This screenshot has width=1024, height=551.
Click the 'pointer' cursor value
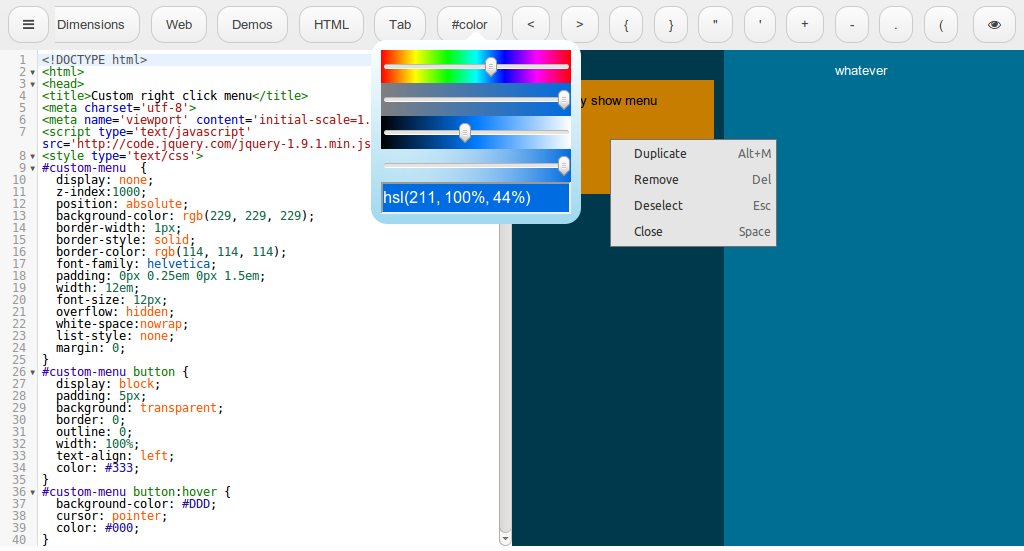click(136, 516)
